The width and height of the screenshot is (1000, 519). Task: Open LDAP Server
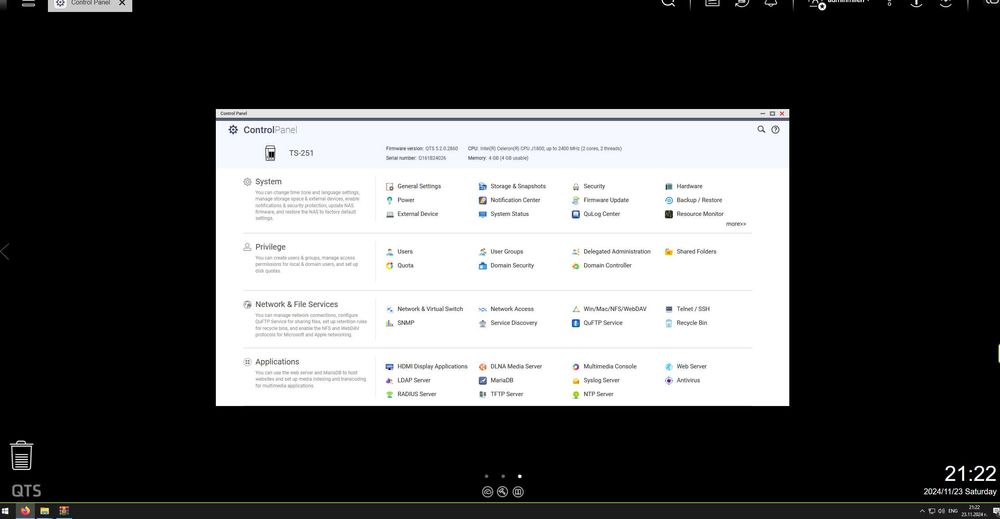coord(408,381)
